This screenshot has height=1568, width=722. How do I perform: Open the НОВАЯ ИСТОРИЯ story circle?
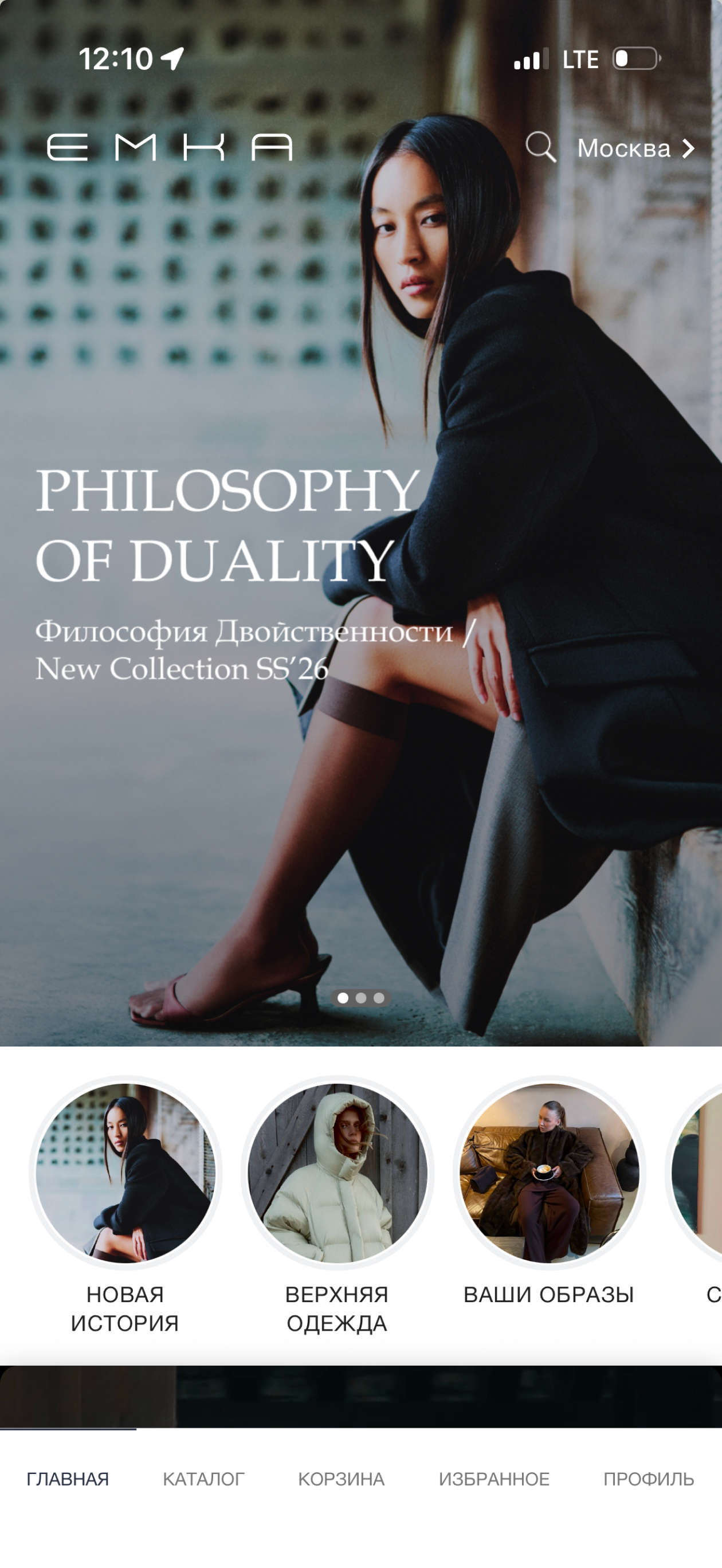(x=125, y=1173)
